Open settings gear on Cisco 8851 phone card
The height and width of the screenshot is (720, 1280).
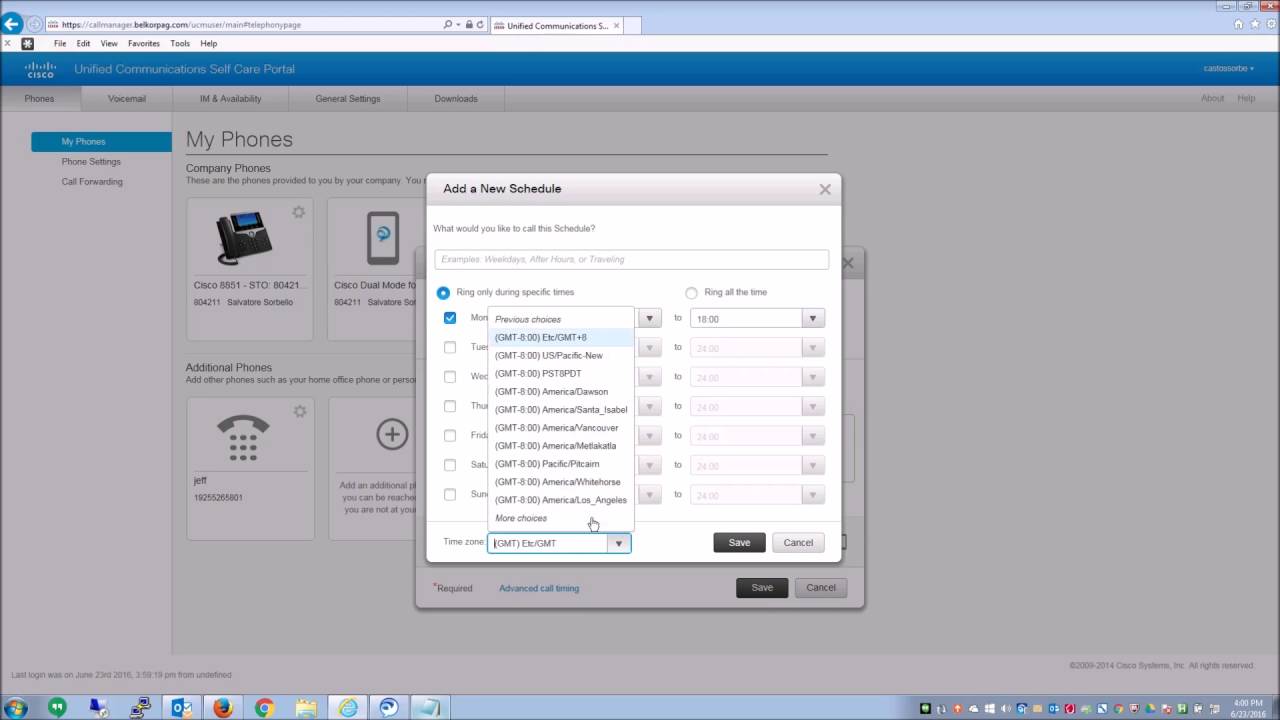(298, 212)
